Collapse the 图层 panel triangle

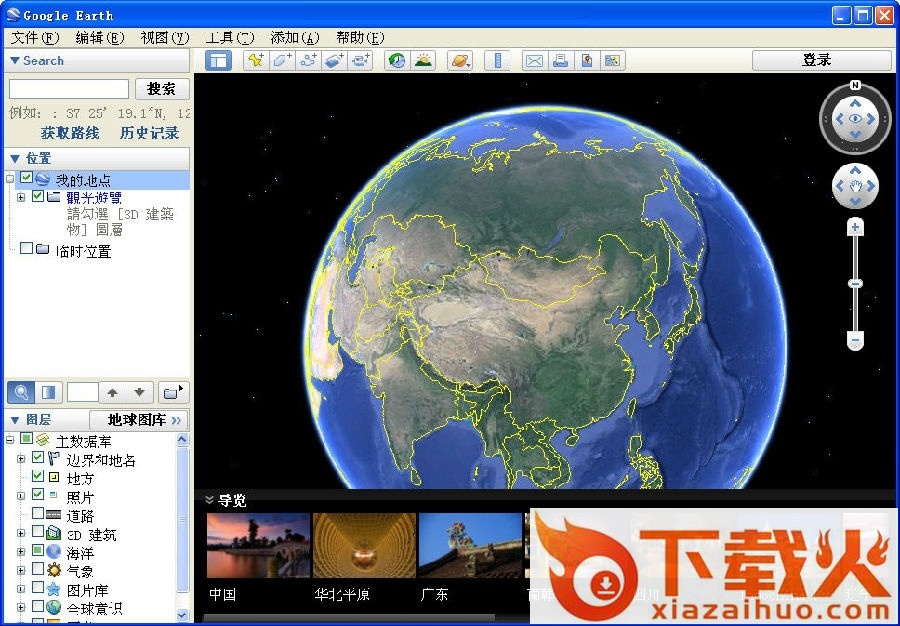coord(15,420)
